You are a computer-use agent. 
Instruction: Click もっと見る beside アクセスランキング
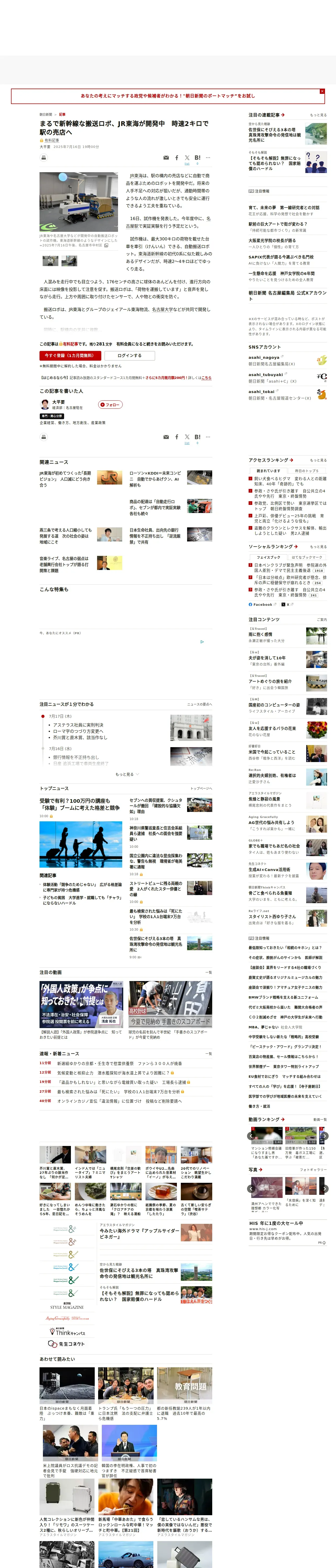tap(318, 460)
